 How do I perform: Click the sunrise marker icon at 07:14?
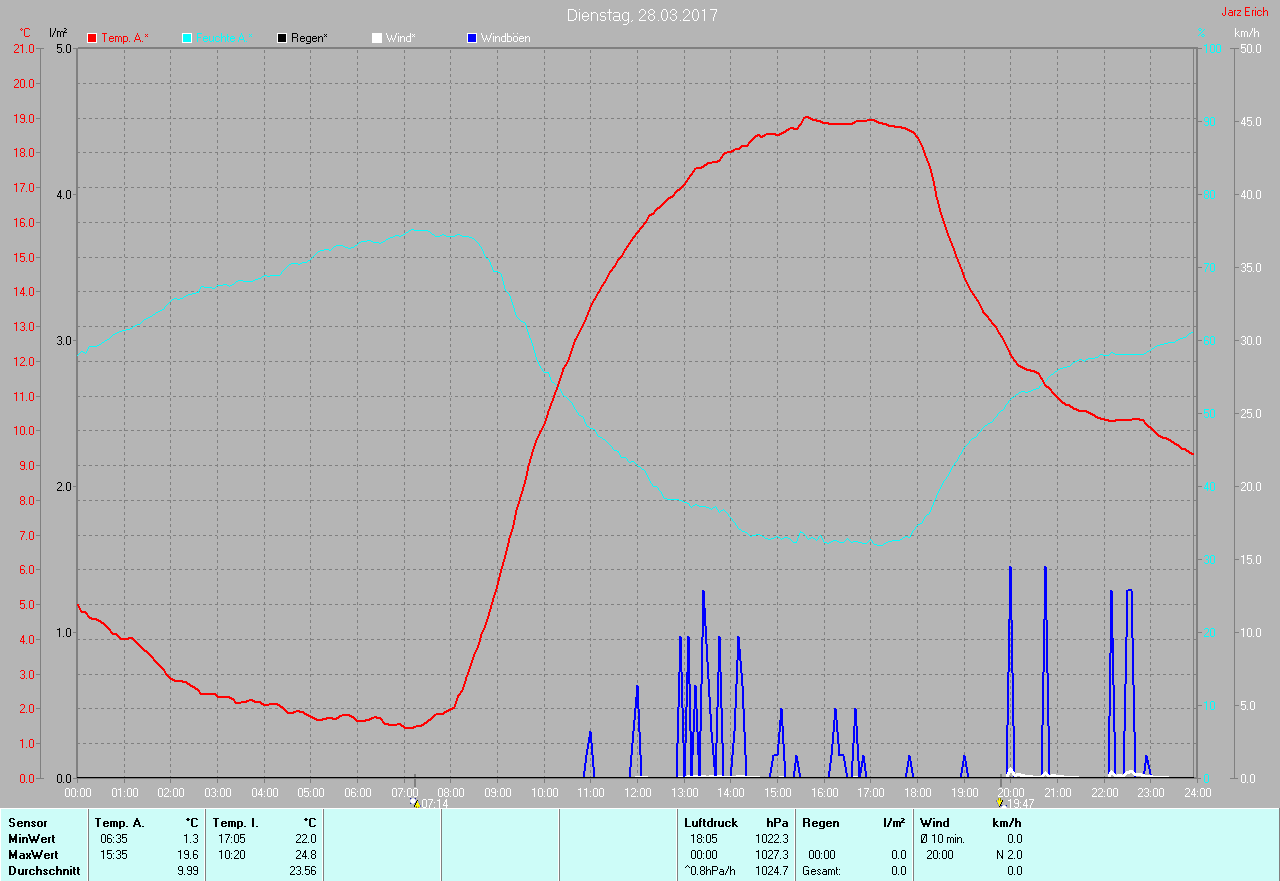[x=414, y=802]
